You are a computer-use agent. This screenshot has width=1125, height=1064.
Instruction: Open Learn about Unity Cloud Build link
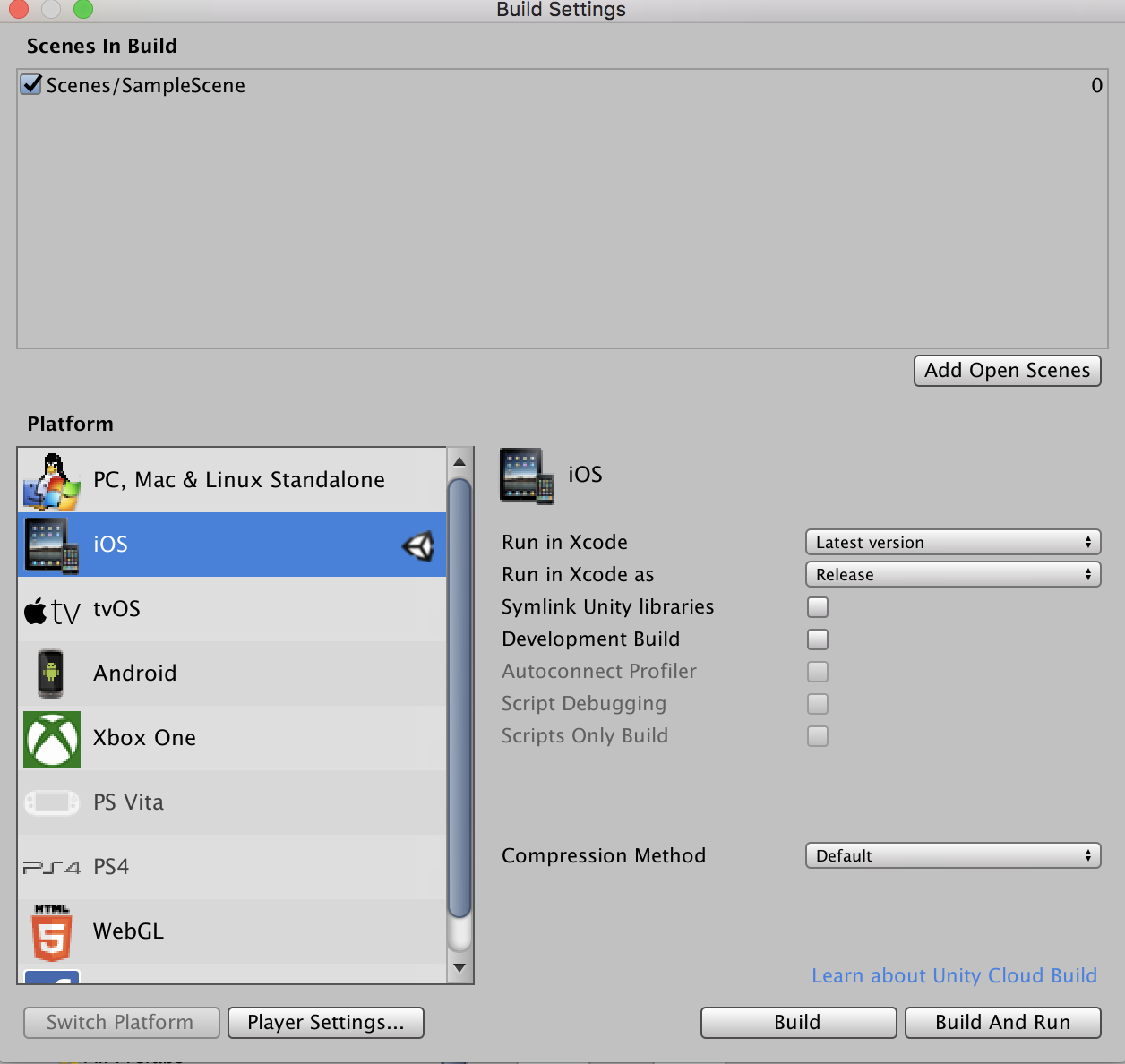point(955,976)
